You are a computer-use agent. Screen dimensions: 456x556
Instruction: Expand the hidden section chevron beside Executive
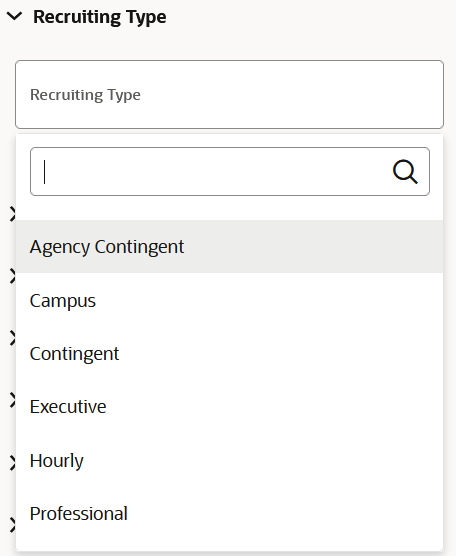(x=12, y=400)
